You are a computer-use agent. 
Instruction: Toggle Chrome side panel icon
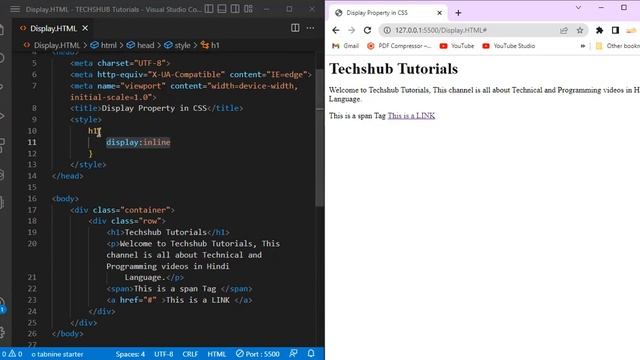[x=616, y=30]
